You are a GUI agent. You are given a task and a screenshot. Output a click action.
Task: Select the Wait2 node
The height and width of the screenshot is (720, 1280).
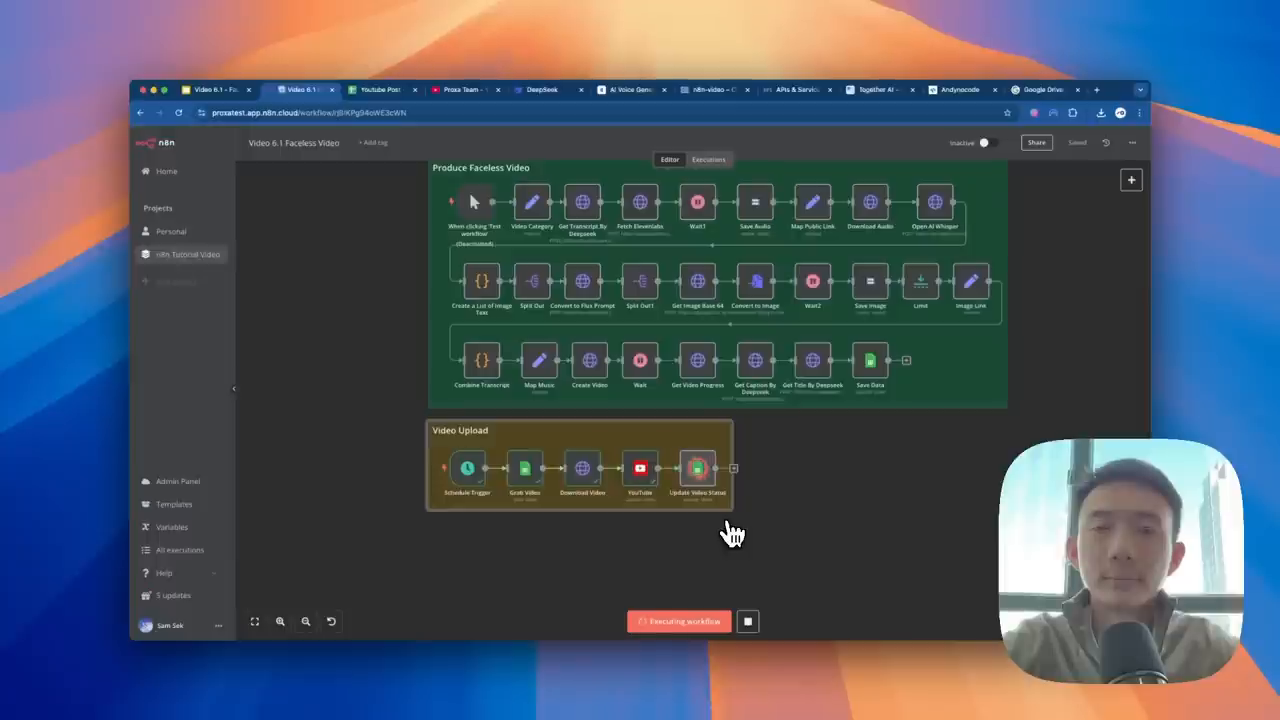coord(813,281)
